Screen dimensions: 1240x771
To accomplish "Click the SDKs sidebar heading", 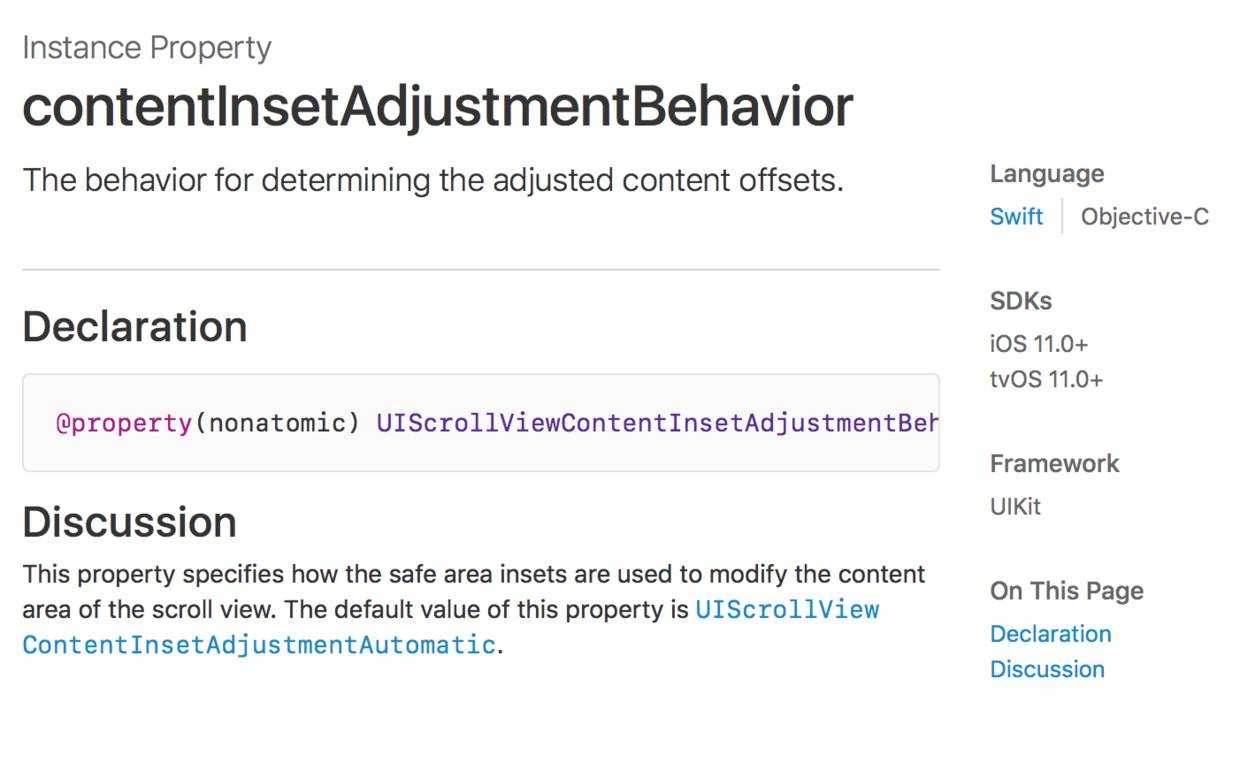I will (x=1021, y=301).
